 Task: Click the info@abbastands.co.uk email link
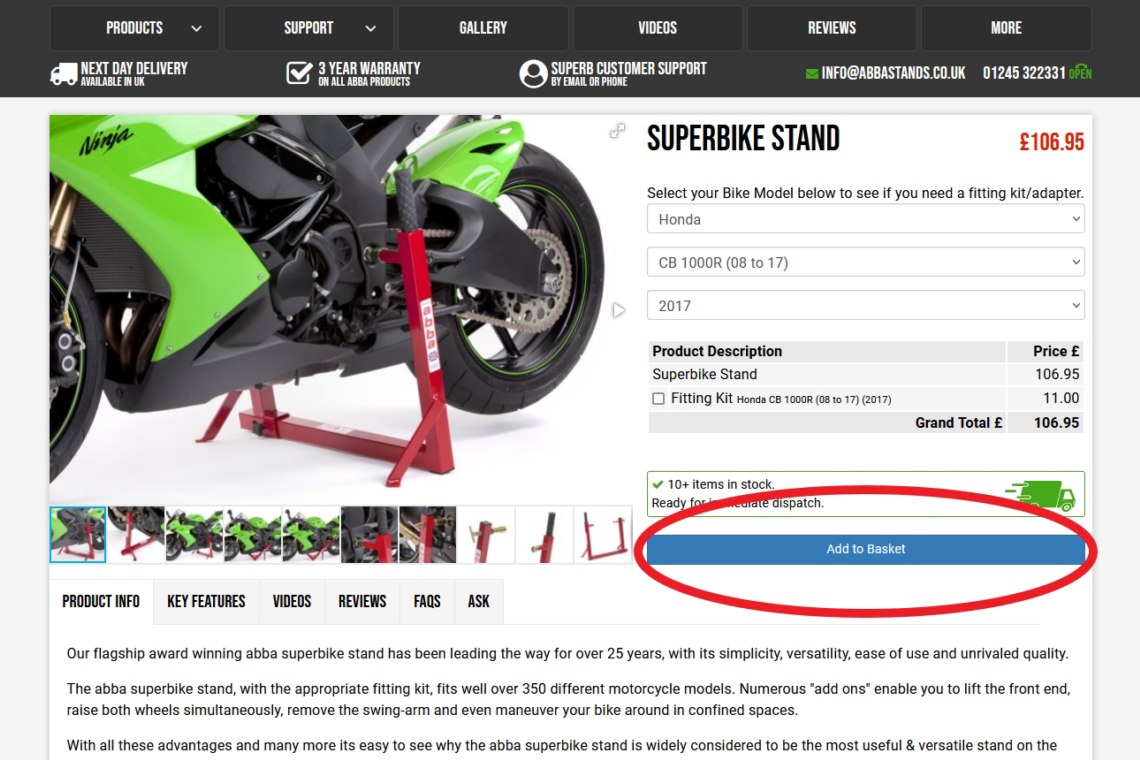[x=894, y=73]
